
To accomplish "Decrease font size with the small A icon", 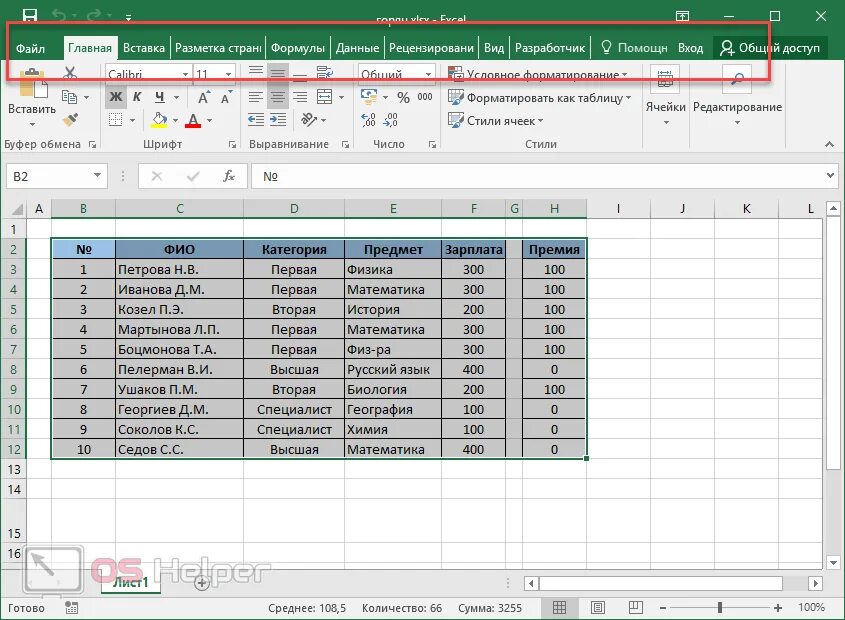I will click(x=226, y=98).
